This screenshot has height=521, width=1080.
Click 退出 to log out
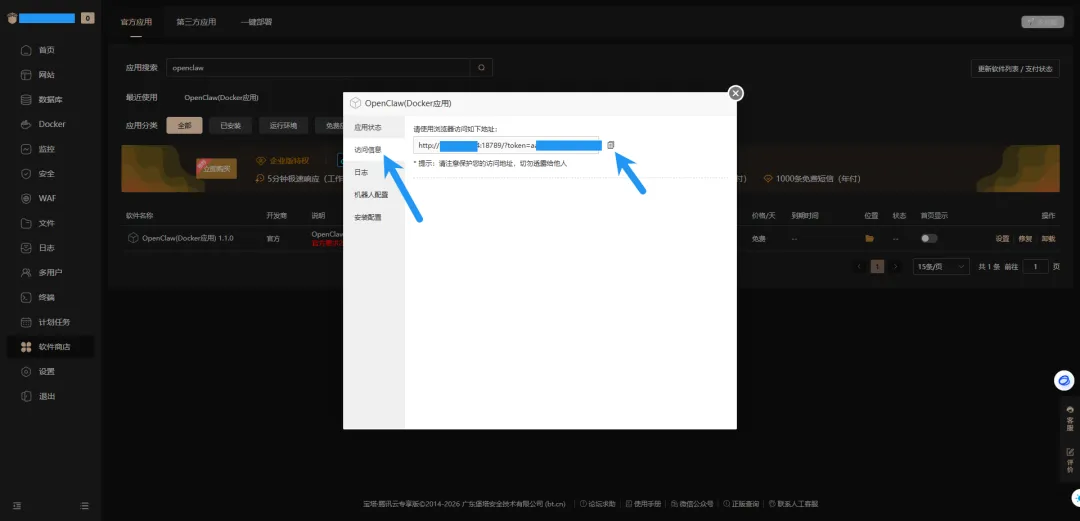pos(48,396)
